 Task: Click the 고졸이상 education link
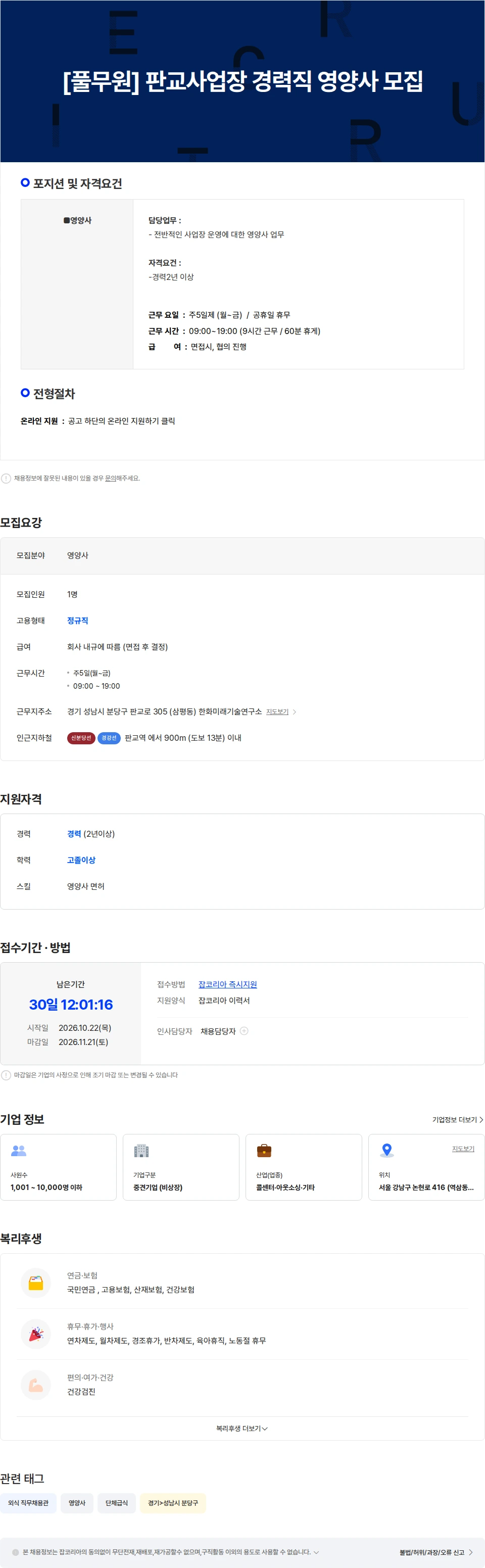(81, 861)
